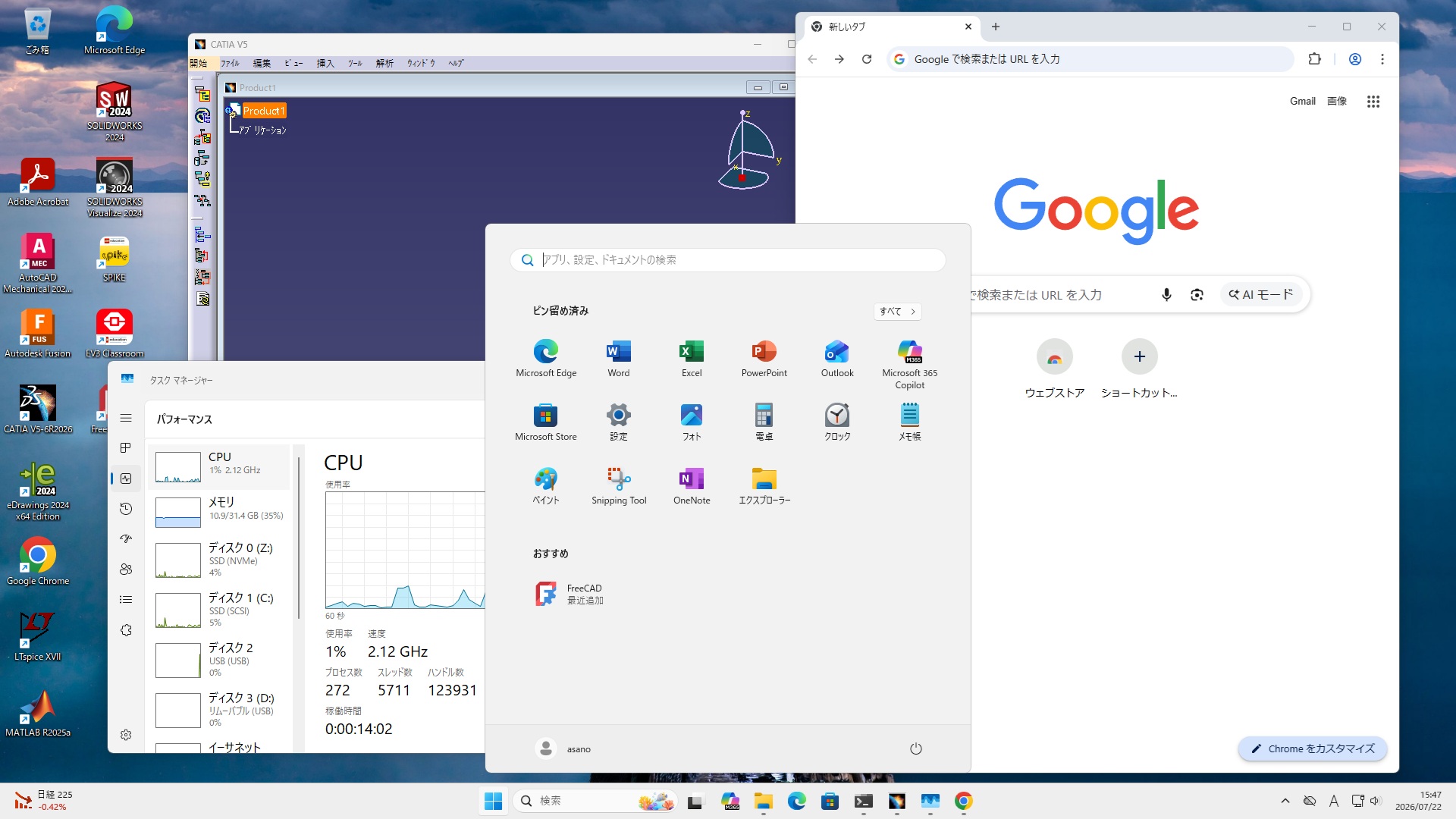
Task: Open Task Manager settings gear icon
Action: coord(126,735)
